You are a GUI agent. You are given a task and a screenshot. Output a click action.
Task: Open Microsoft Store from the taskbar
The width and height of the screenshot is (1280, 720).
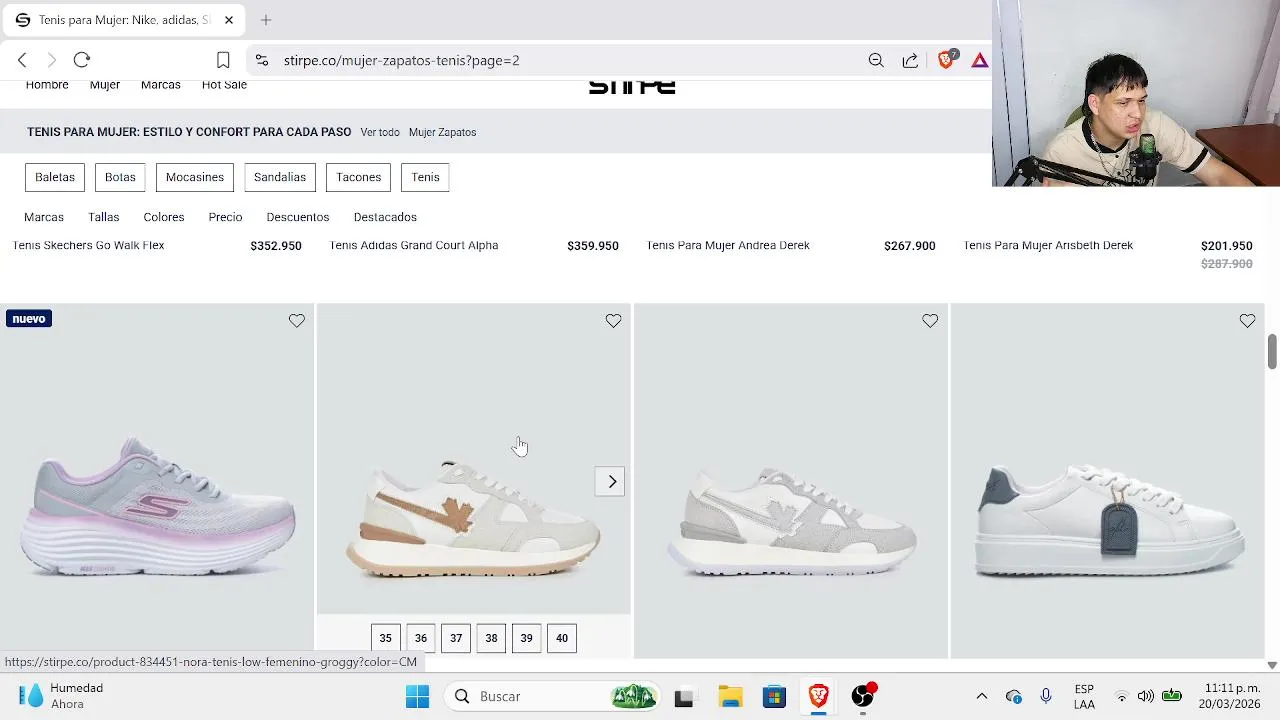(x=775, y=696)
